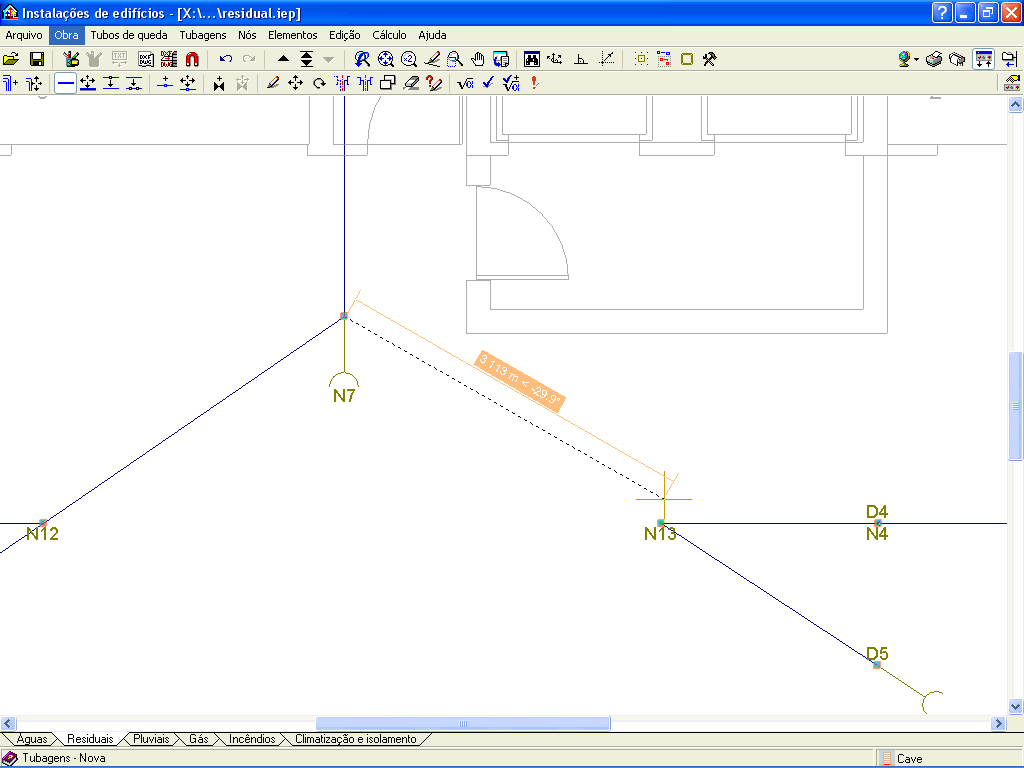Image resolution: width=1024 pixels, height=768 pixels.
Task: Open the Edição menu
Action: coord(345,35)
